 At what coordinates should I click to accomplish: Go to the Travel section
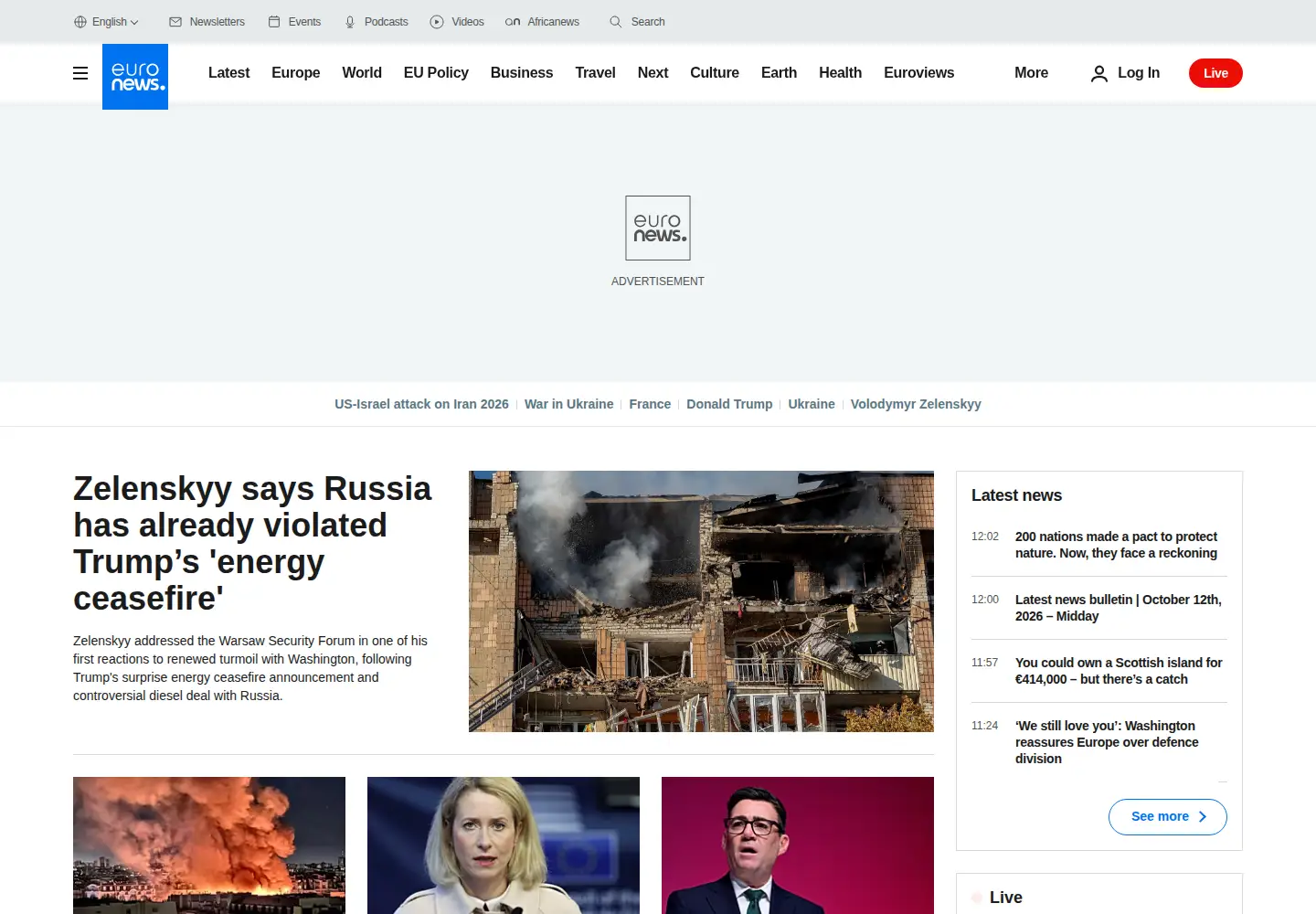click(x=595, y=73)
